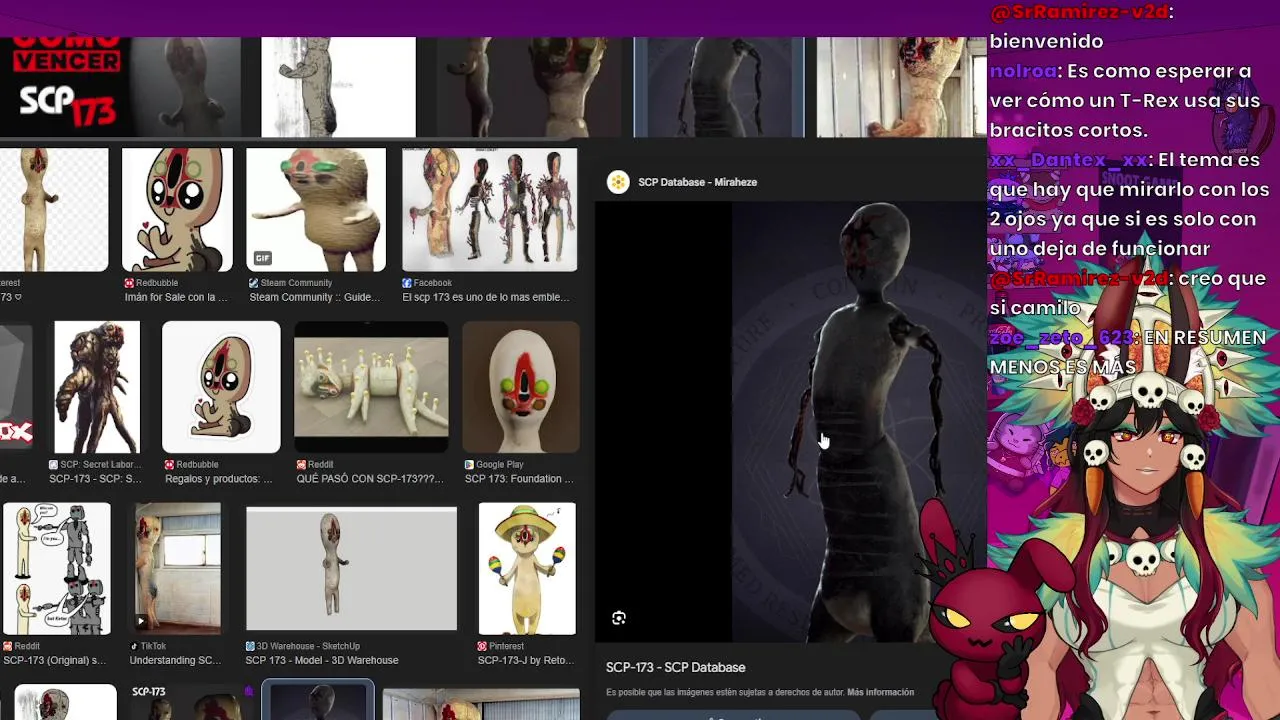This screenshot has height=720, width=1280.
Task: Open 'SCP 173 - Model - 3D Warehouse' link
Action: tap(322, 660)
